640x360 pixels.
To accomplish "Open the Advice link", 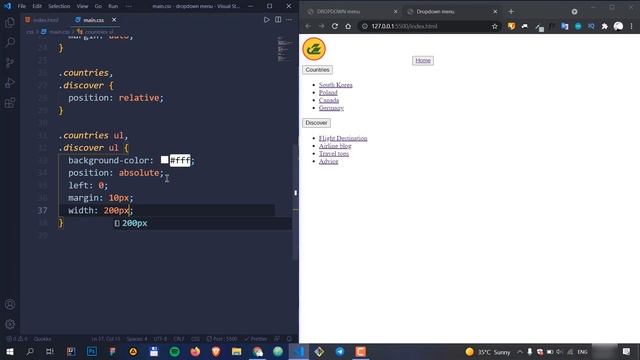I will 329,162.
